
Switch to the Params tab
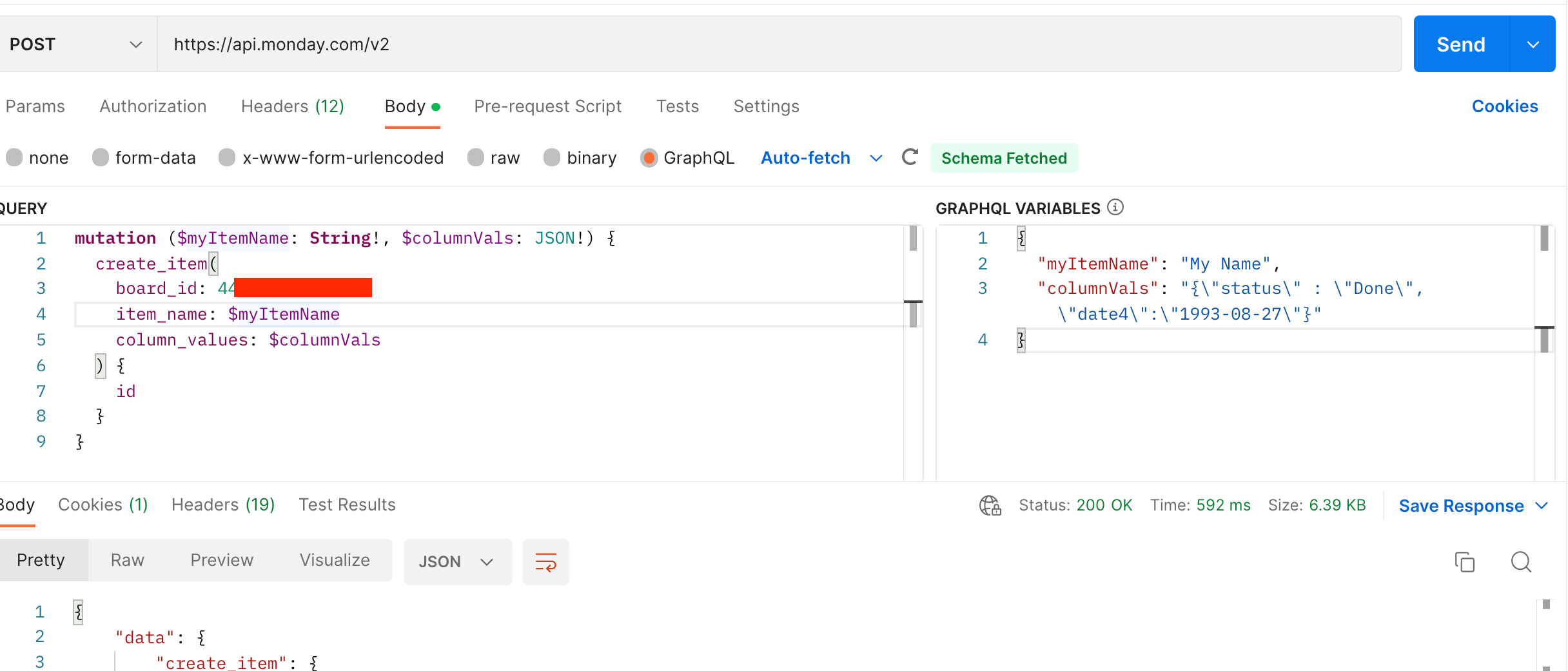tap(35, 106)
